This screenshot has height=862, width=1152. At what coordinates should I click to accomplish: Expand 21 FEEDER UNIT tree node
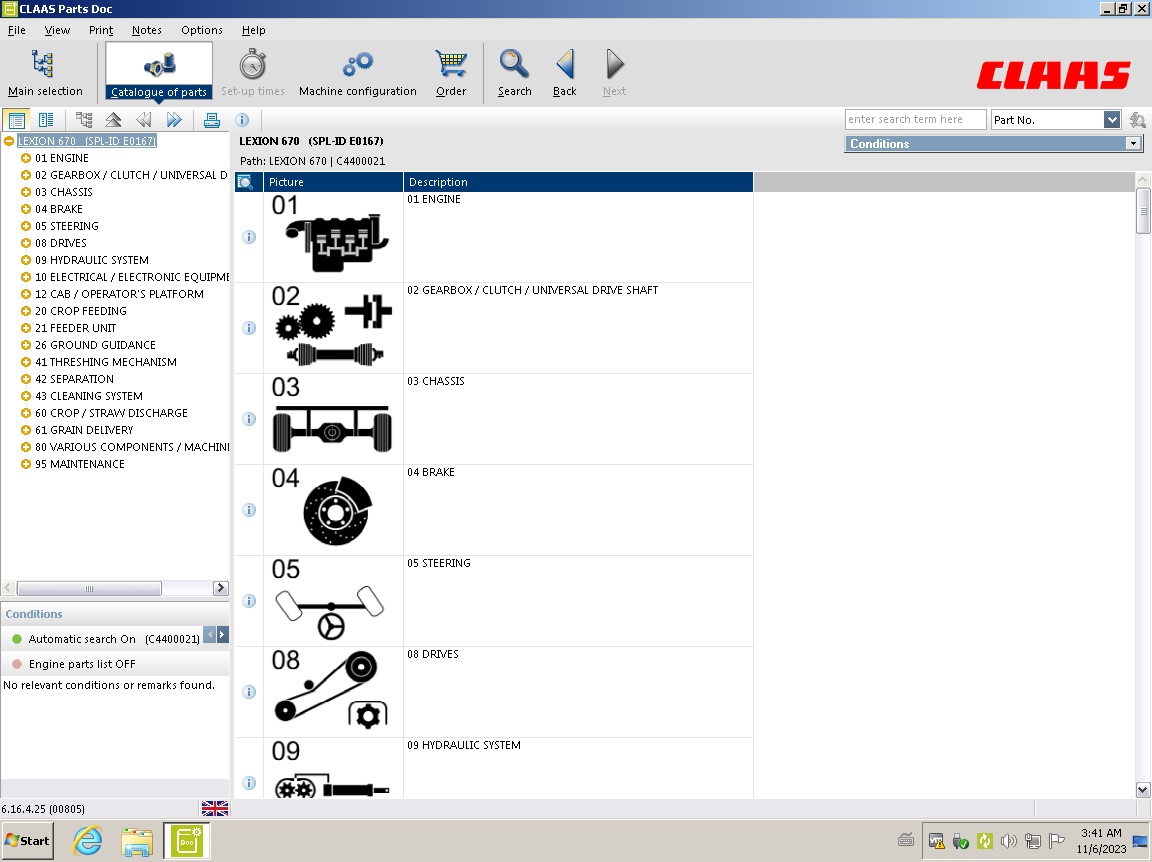pos(26,328)
